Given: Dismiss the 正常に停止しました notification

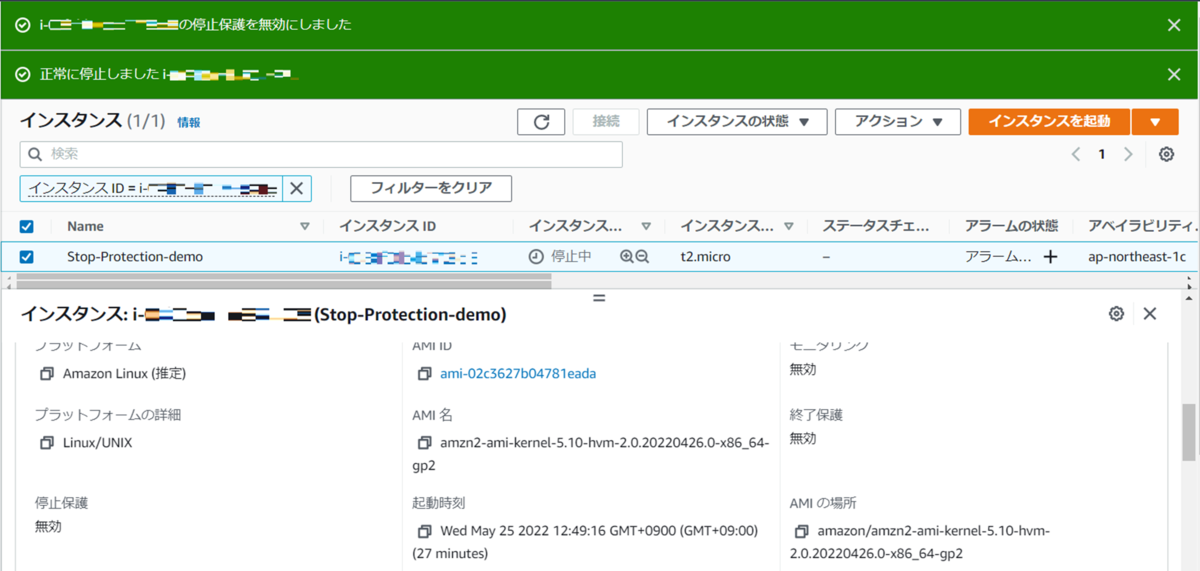Looking at the screenshot, I should pyautogui.click(x=1174, y=75).
